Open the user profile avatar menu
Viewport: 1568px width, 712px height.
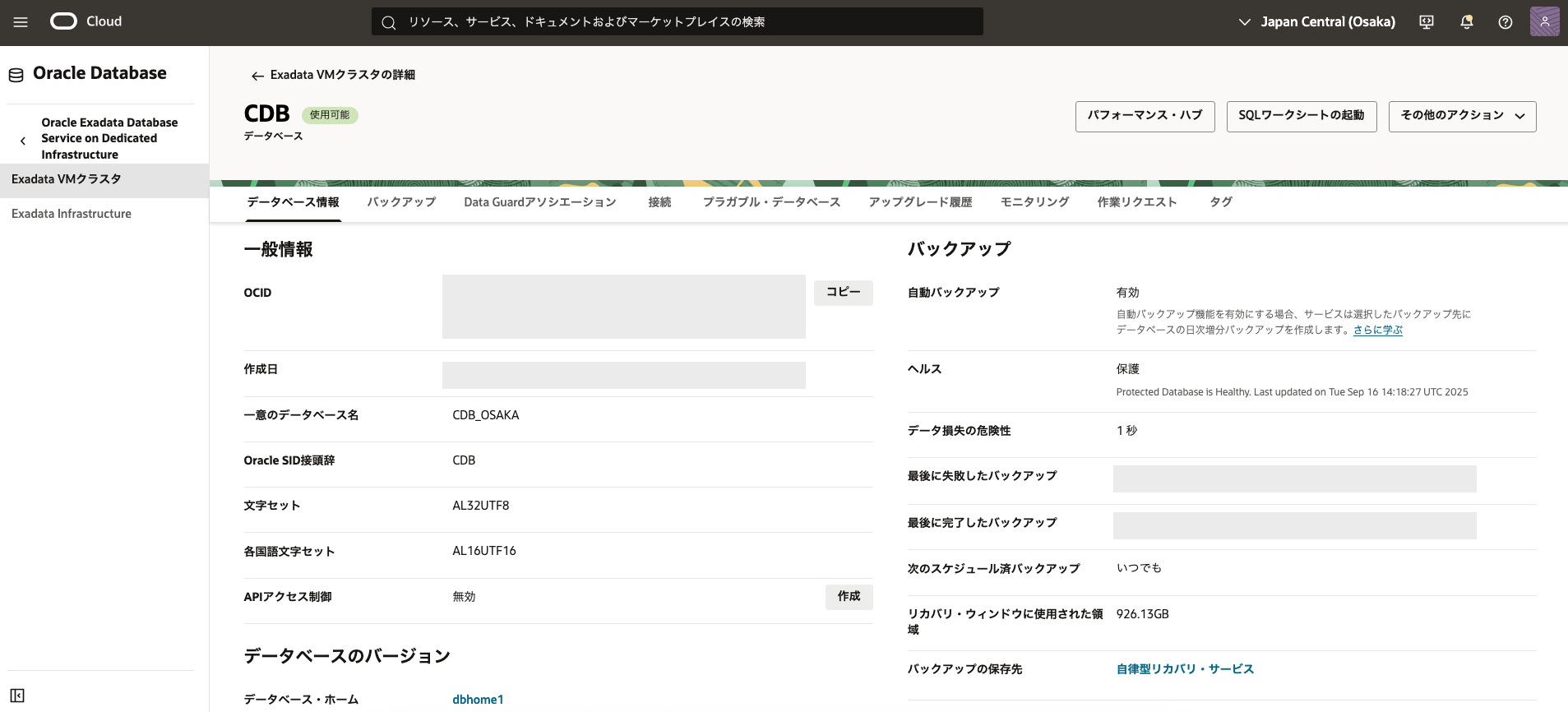tap(1544, 21)
